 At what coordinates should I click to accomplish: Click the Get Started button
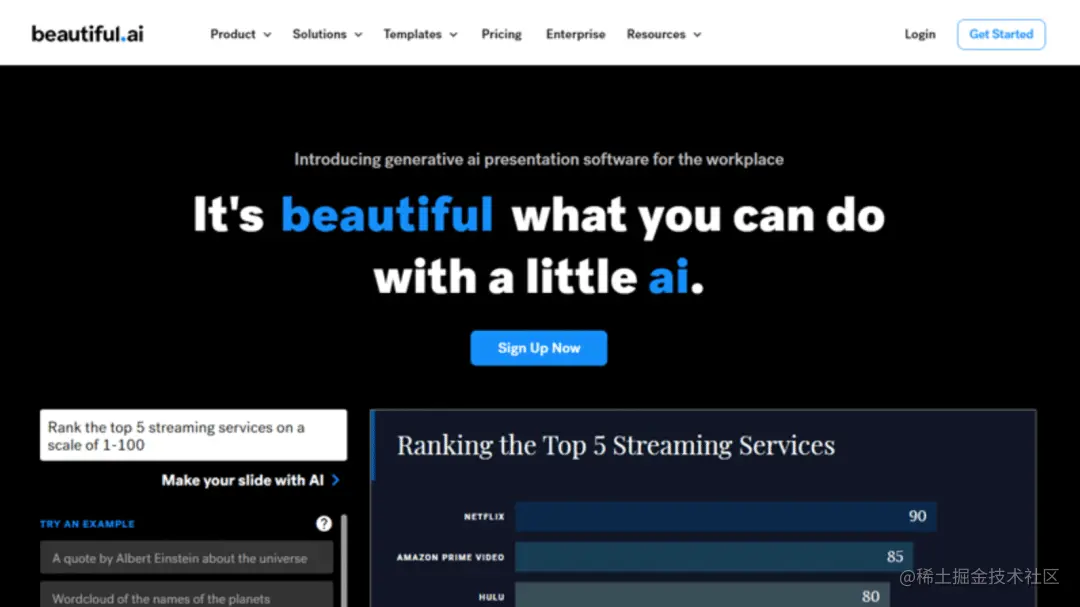click(1001, 34)
